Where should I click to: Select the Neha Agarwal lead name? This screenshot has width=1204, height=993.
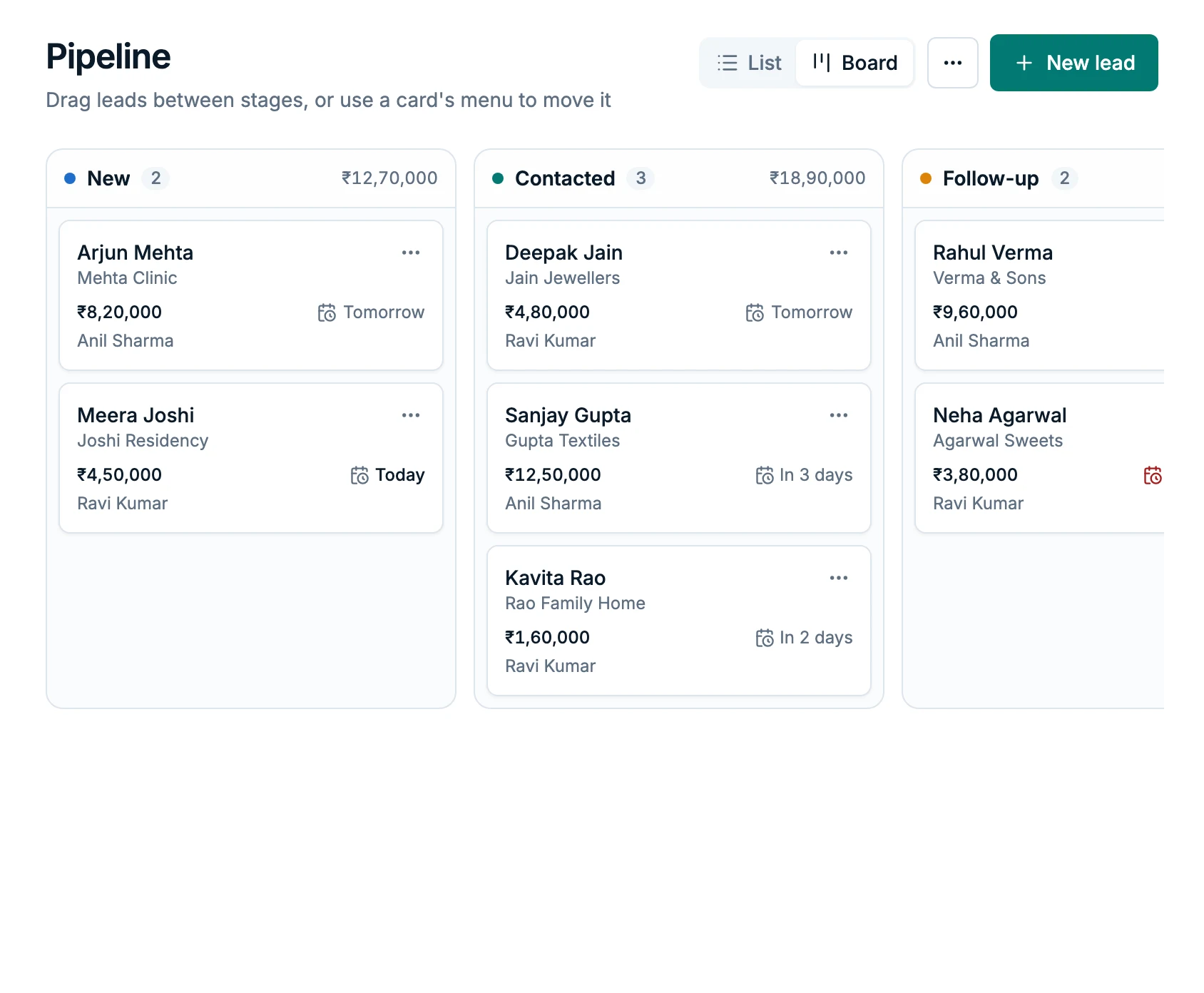1000,415
